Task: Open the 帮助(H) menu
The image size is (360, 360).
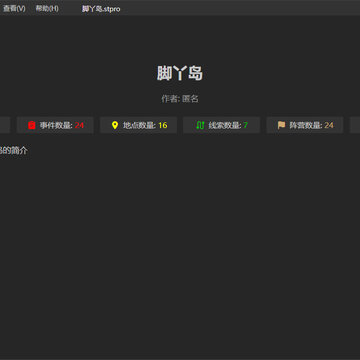Action: click(x=47, y=9)
